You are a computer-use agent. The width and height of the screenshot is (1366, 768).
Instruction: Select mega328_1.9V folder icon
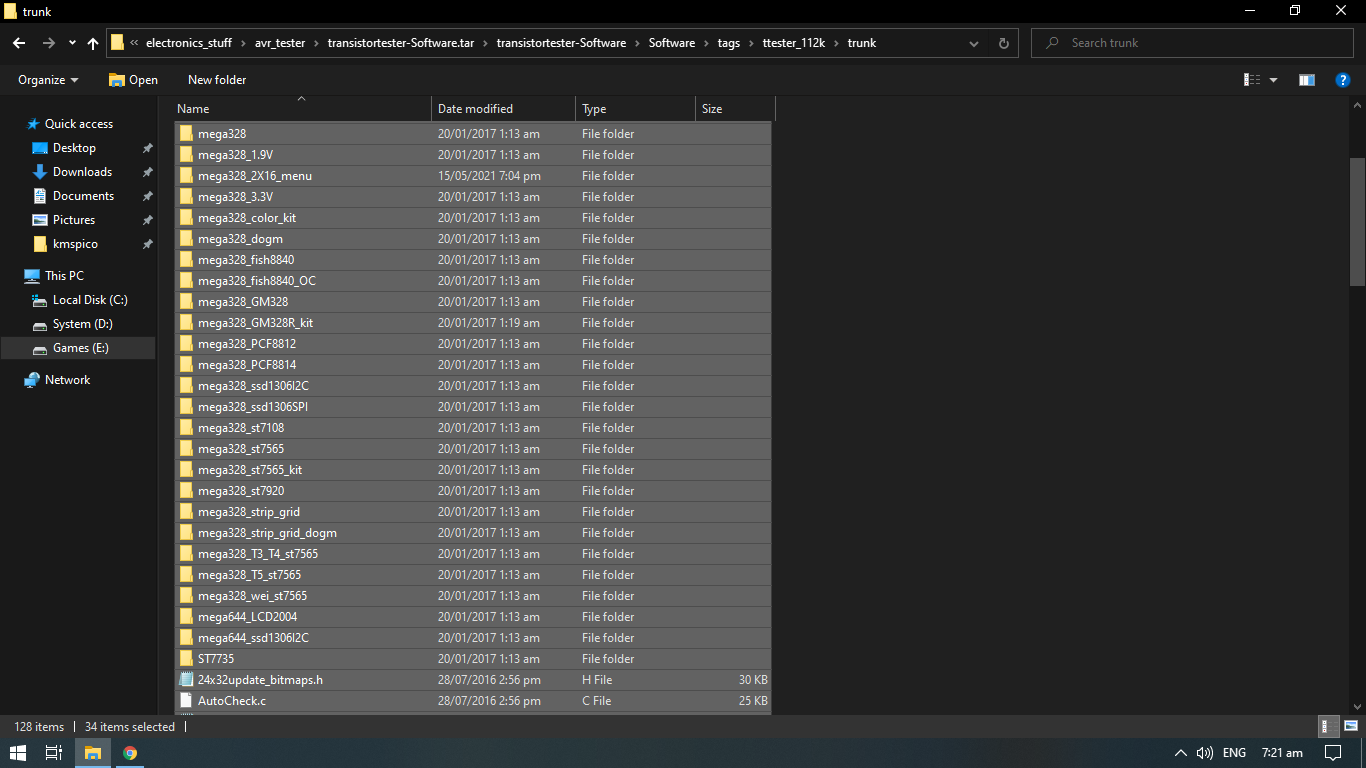coord(186,155)
